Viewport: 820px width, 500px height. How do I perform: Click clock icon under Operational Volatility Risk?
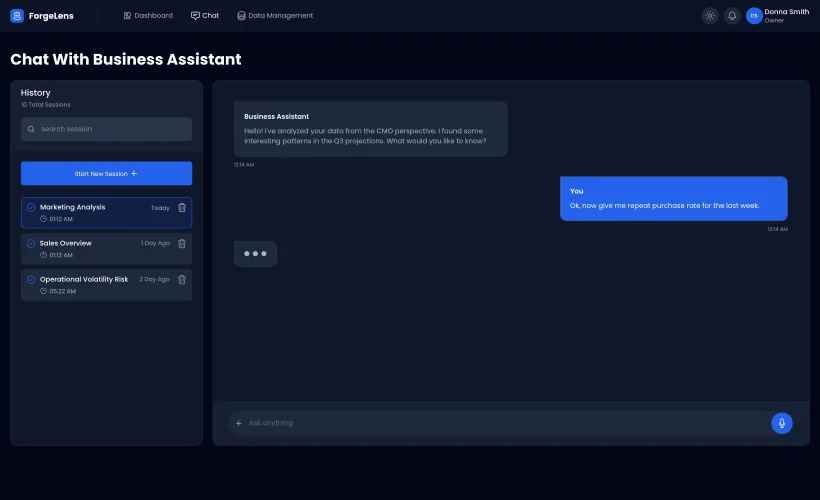[x=43, y=291]
